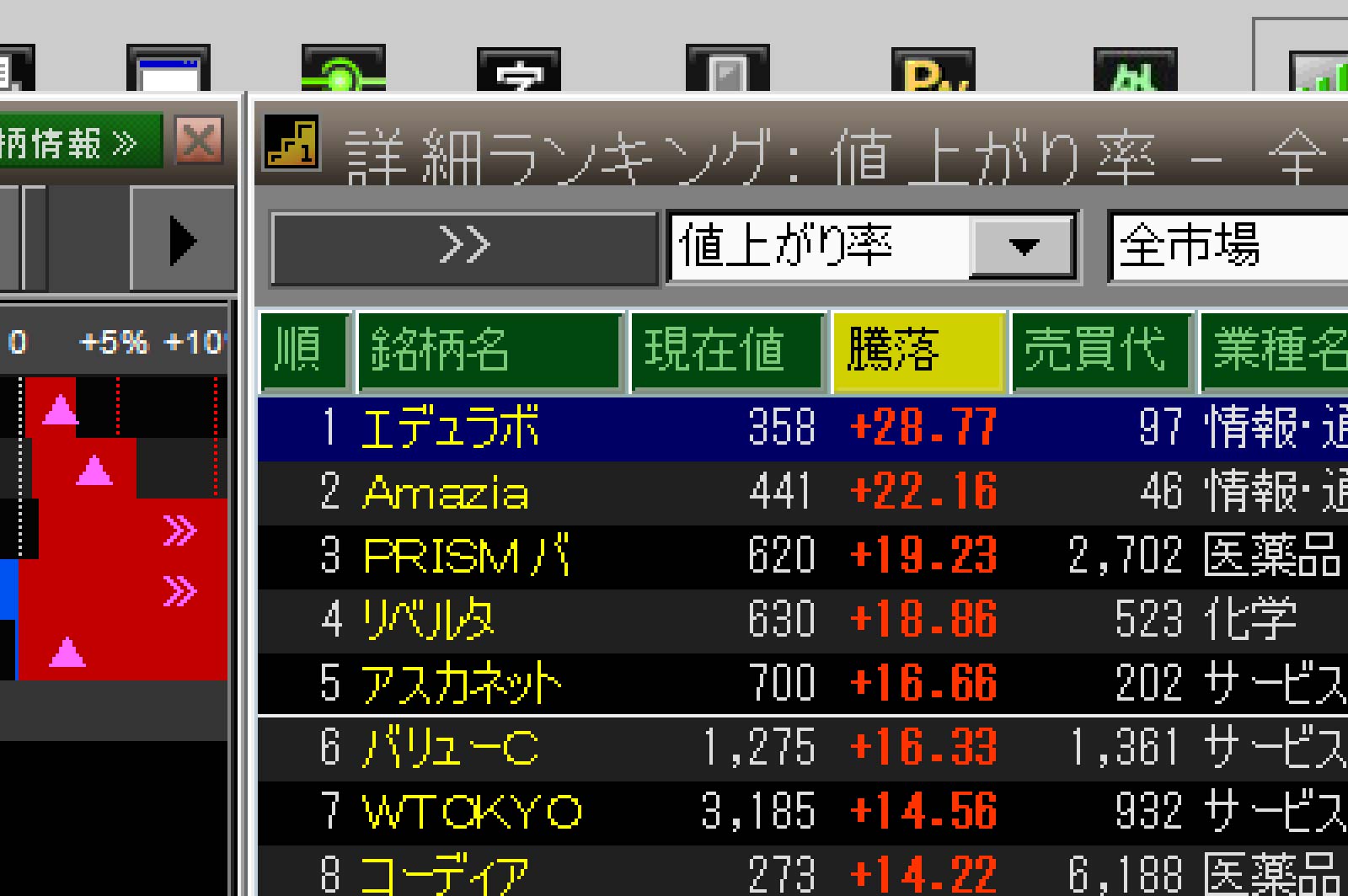Select the コーディア stock row
This screenshot has width=1348, height=896.
pyautogui.click(x=803, y=871)
